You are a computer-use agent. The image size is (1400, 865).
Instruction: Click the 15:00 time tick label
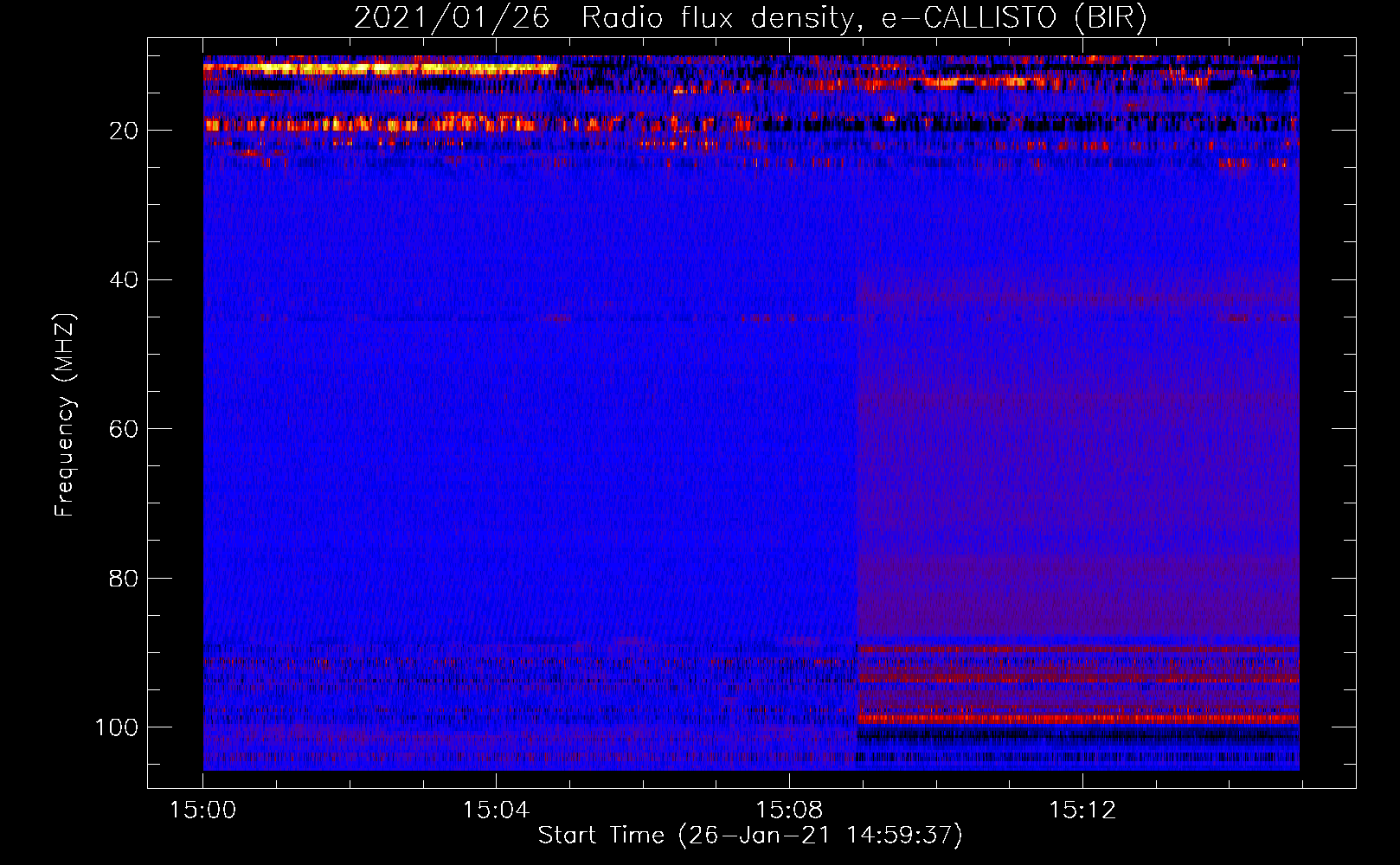tap(203, 811)
